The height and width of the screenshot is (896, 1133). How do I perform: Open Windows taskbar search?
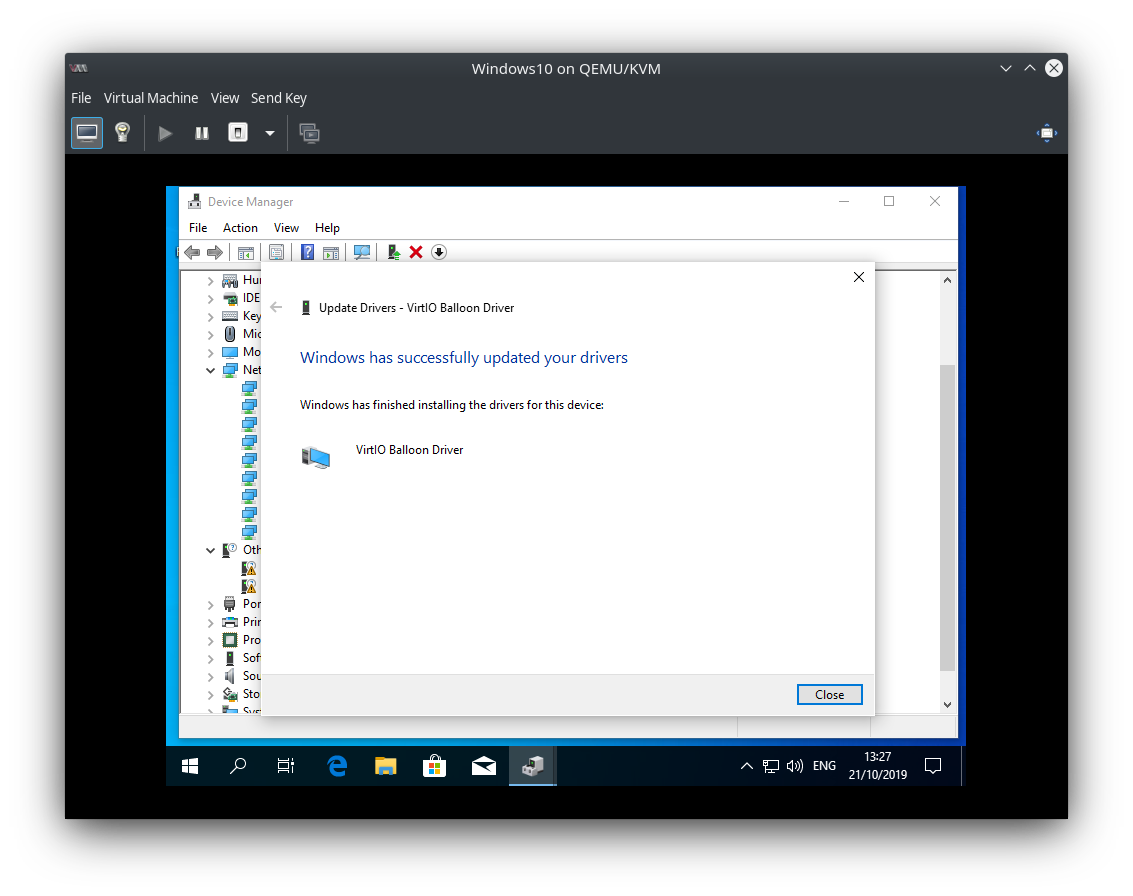point(238,766)
